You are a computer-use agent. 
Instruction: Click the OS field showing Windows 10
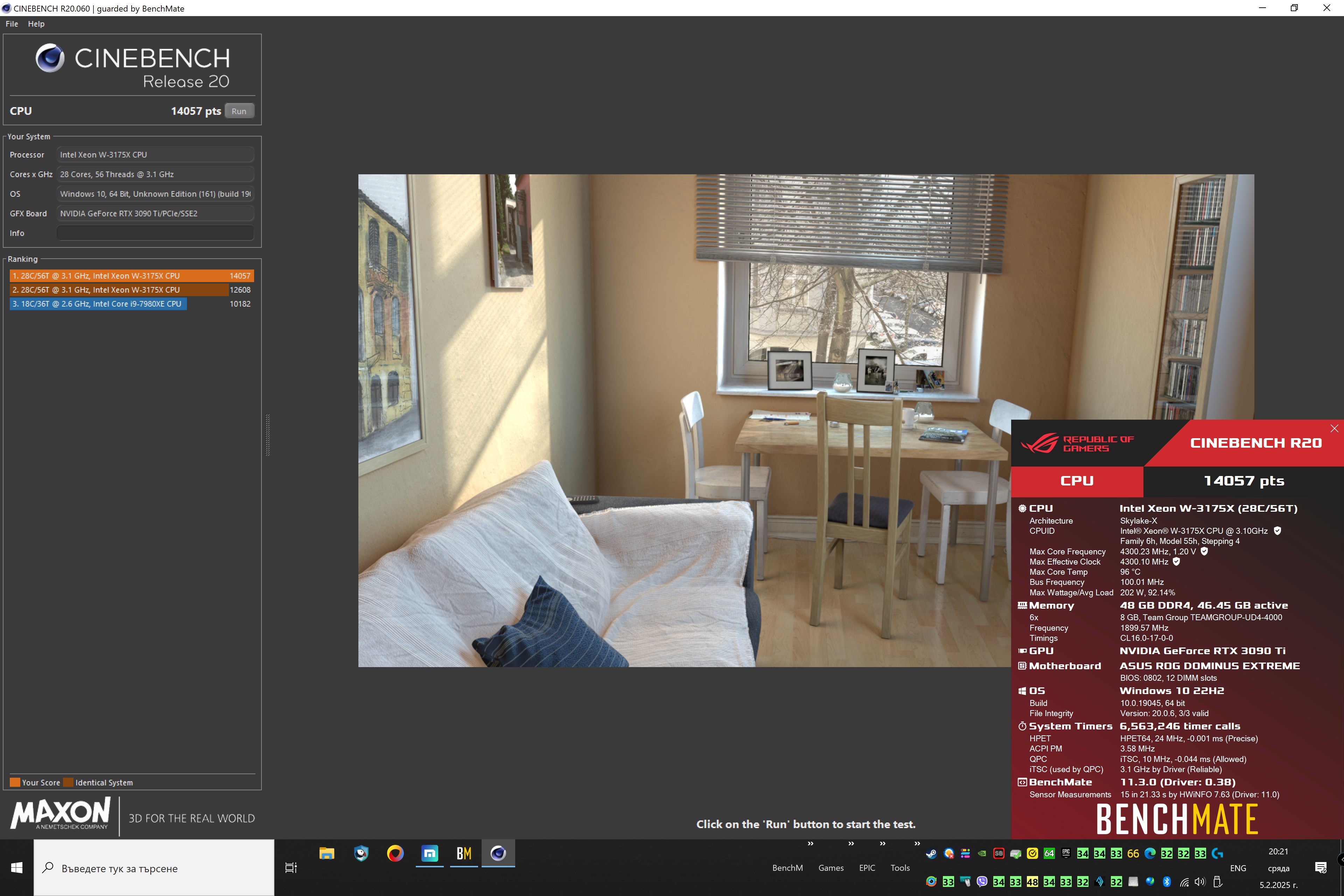(x=155, y=194)
